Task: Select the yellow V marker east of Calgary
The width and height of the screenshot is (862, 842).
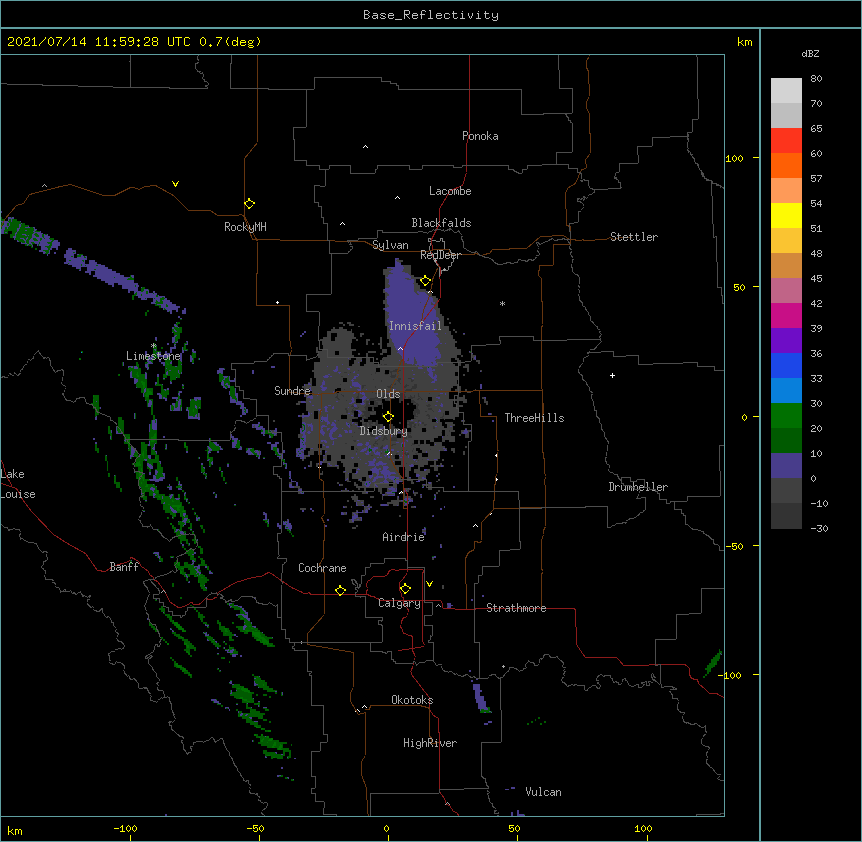Action: [429, 584]
